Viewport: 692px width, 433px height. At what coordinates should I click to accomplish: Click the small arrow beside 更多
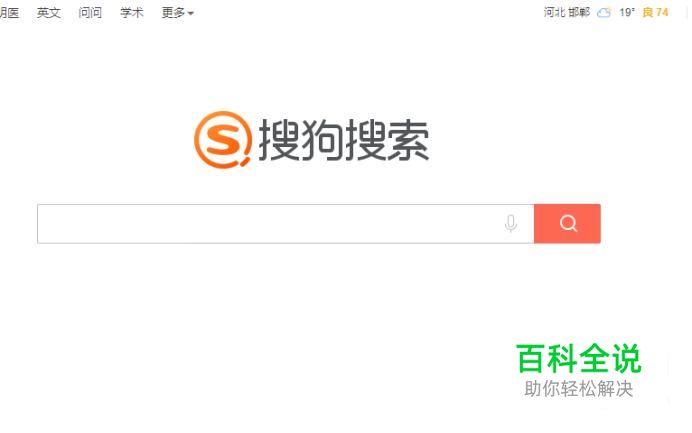(191, 14)
